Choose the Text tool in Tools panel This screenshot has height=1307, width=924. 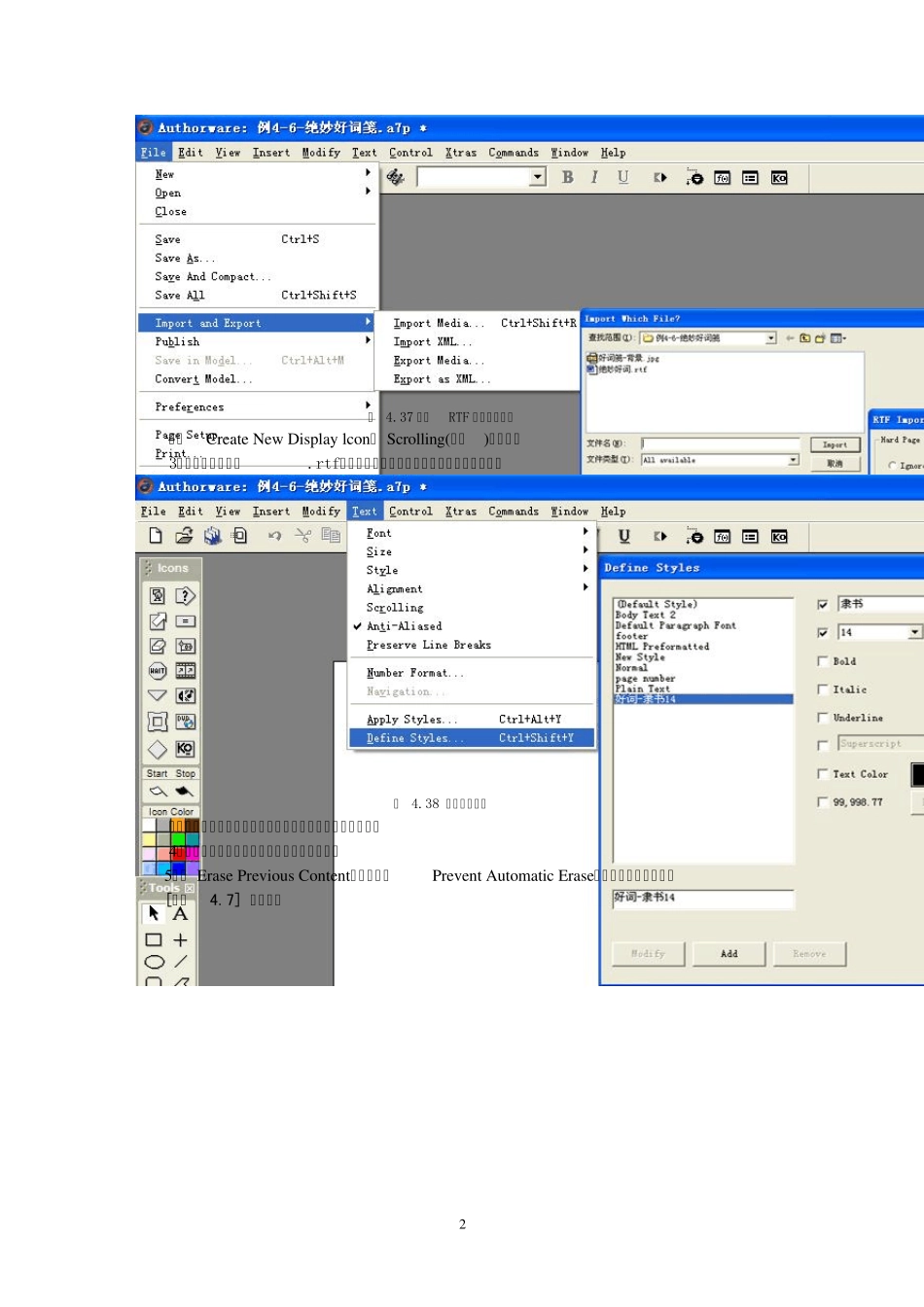[x=180, y=914]
